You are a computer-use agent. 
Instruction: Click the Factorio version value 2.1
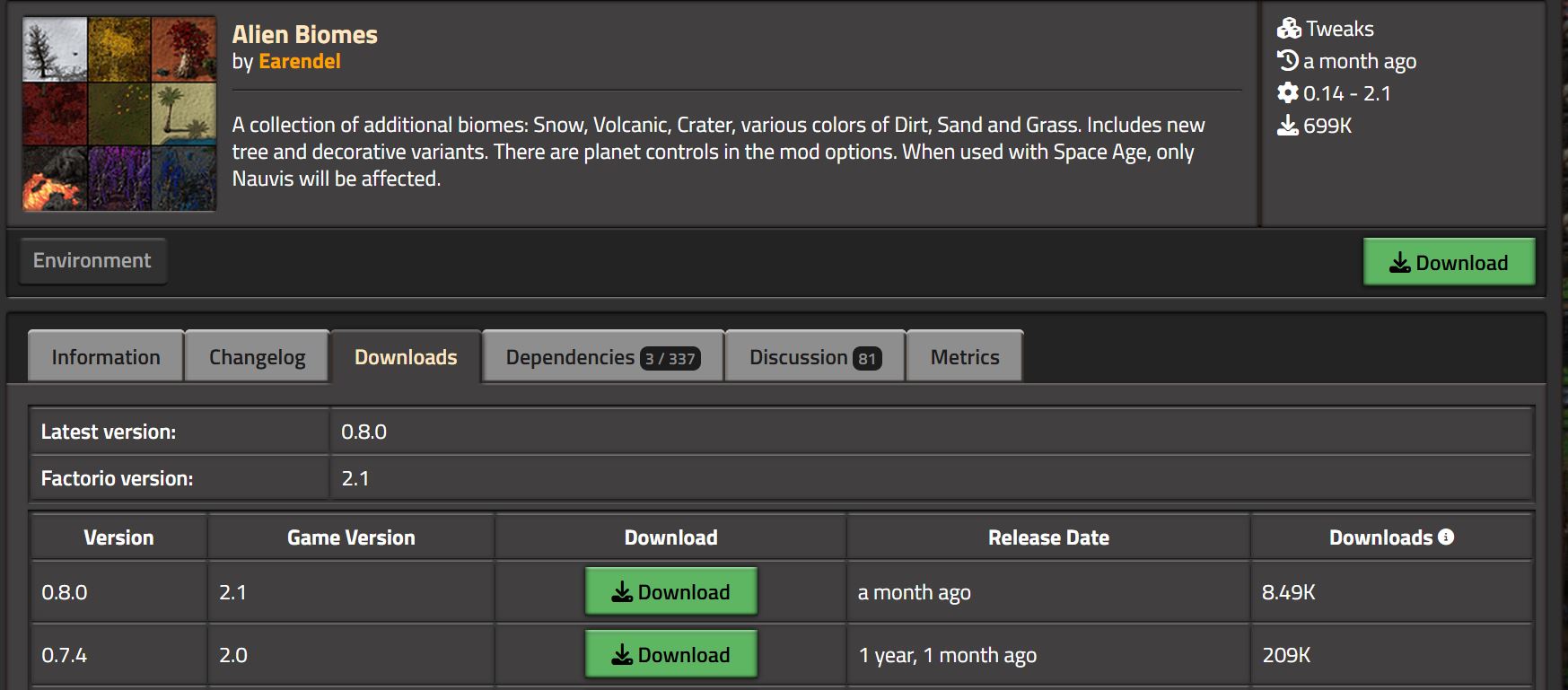pos(355,478)
